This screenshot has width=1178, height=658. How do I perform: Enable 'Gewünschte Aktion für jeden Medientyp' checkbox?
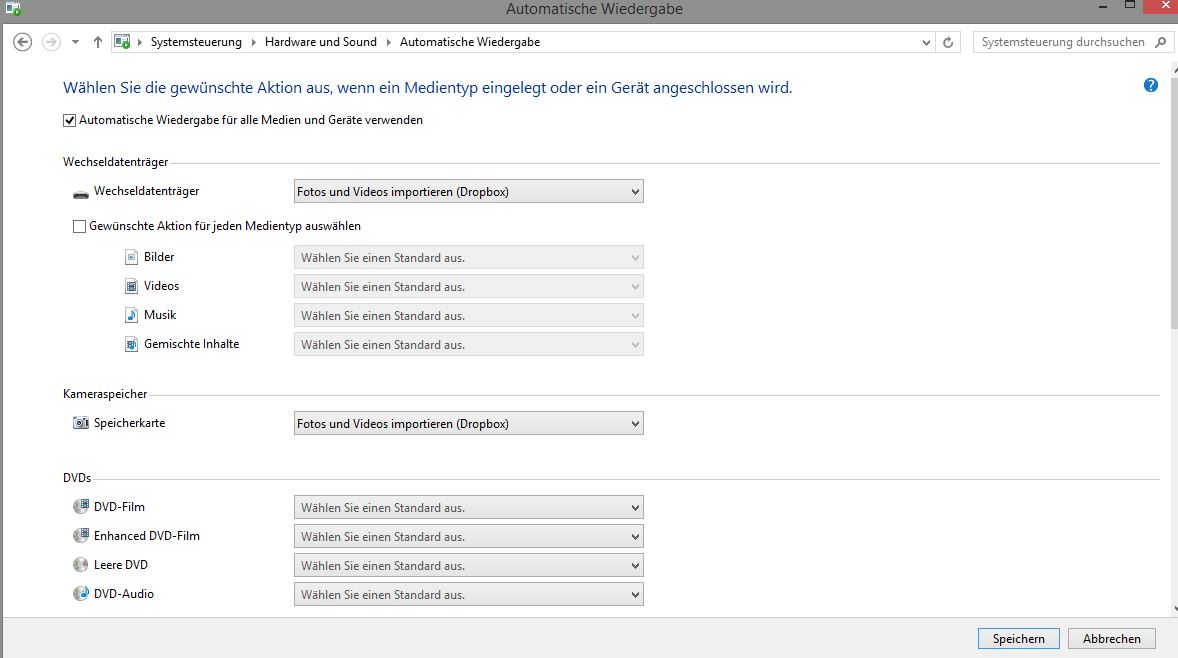(79, 227)
